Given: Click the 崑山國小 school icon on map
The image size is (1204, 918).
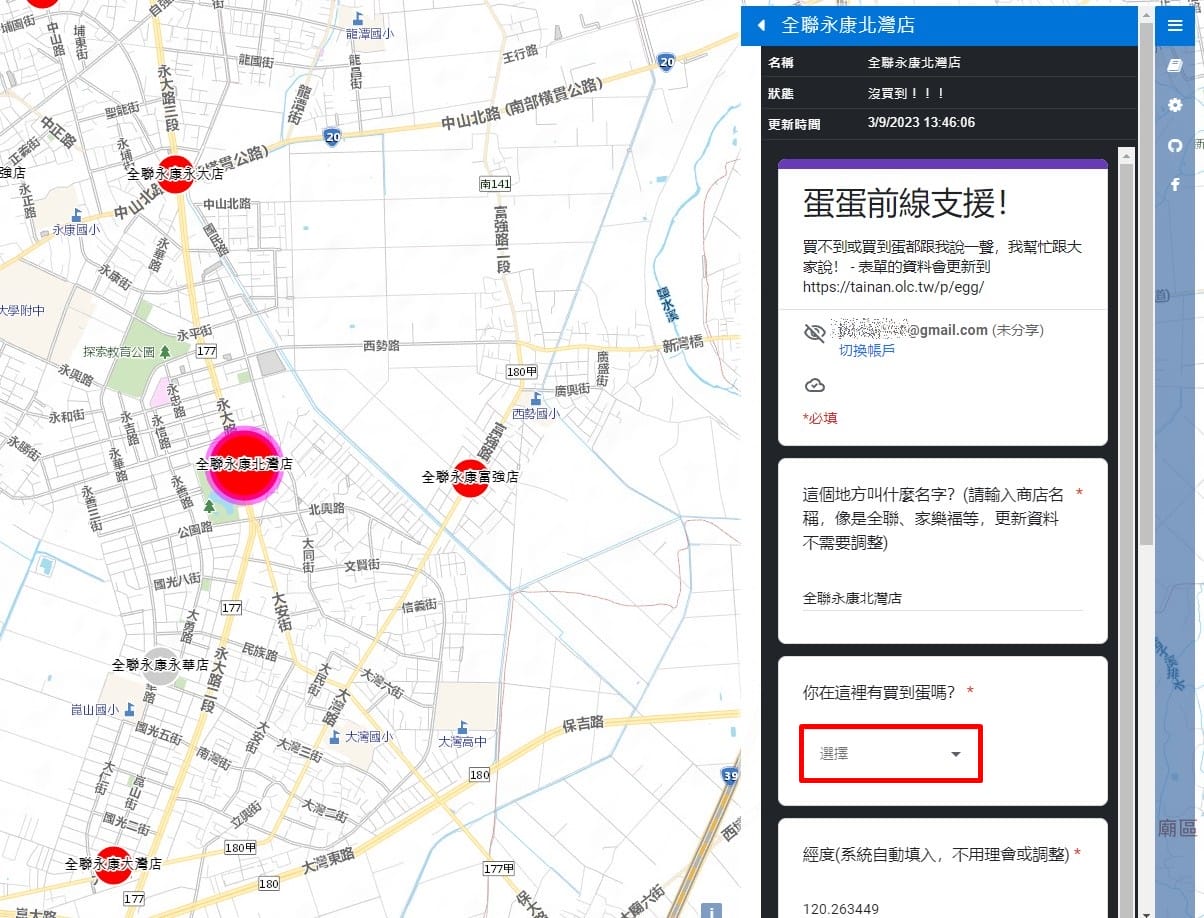Looking at the screenshot, I should click(130, 710).
